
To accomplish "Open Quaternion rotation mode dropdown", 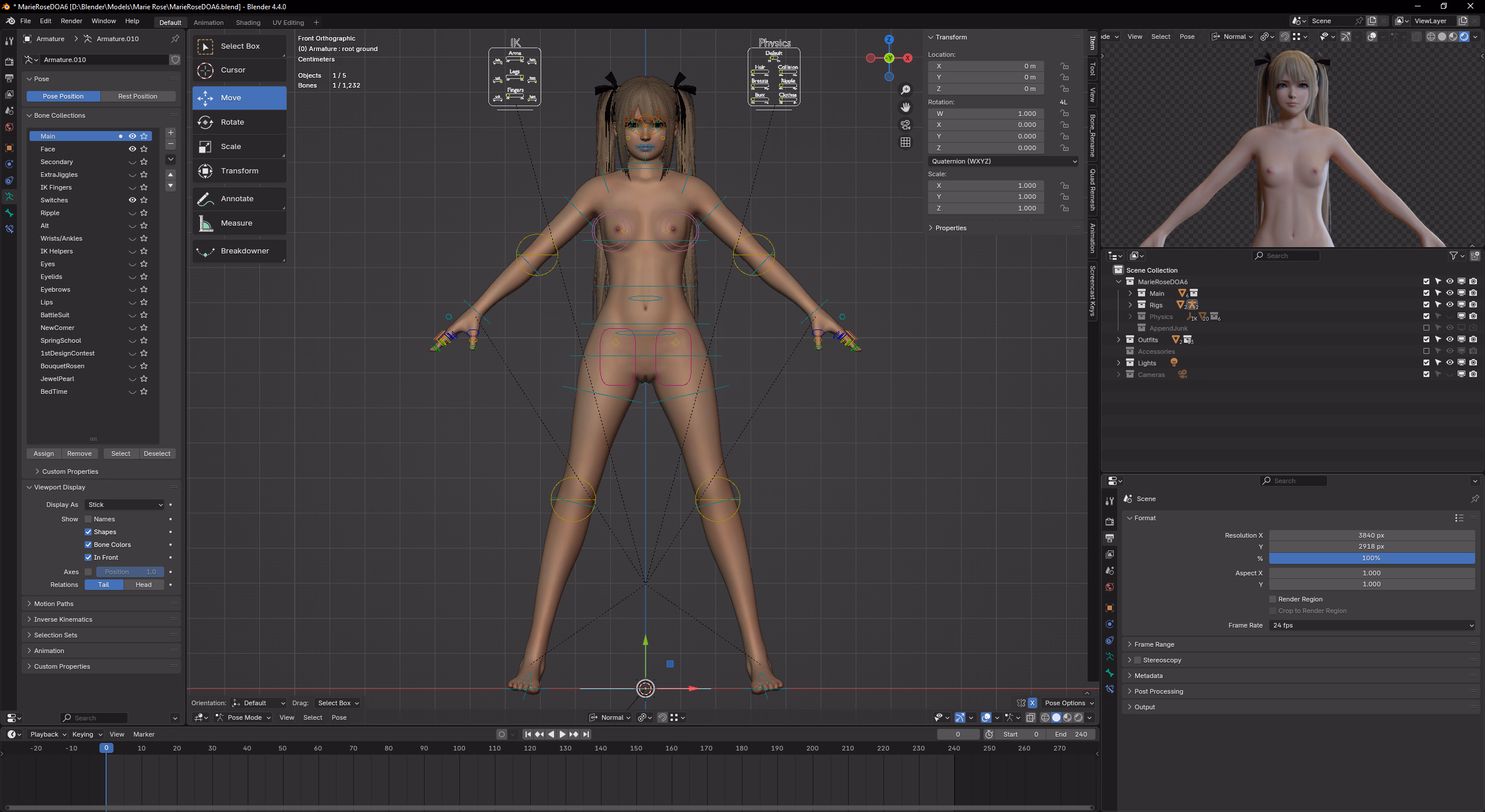I will coord(1003,161).
